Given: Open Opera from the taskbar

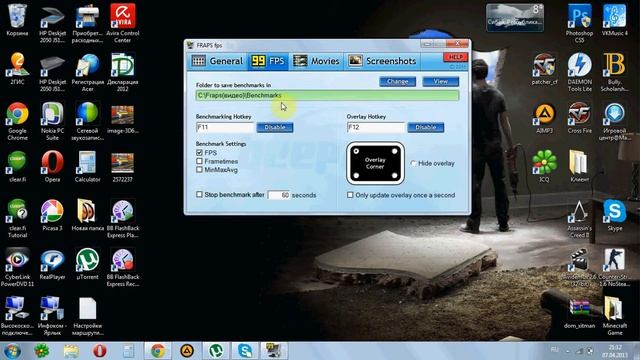Looking at the screenshot, I should click(x=100, y=351).
